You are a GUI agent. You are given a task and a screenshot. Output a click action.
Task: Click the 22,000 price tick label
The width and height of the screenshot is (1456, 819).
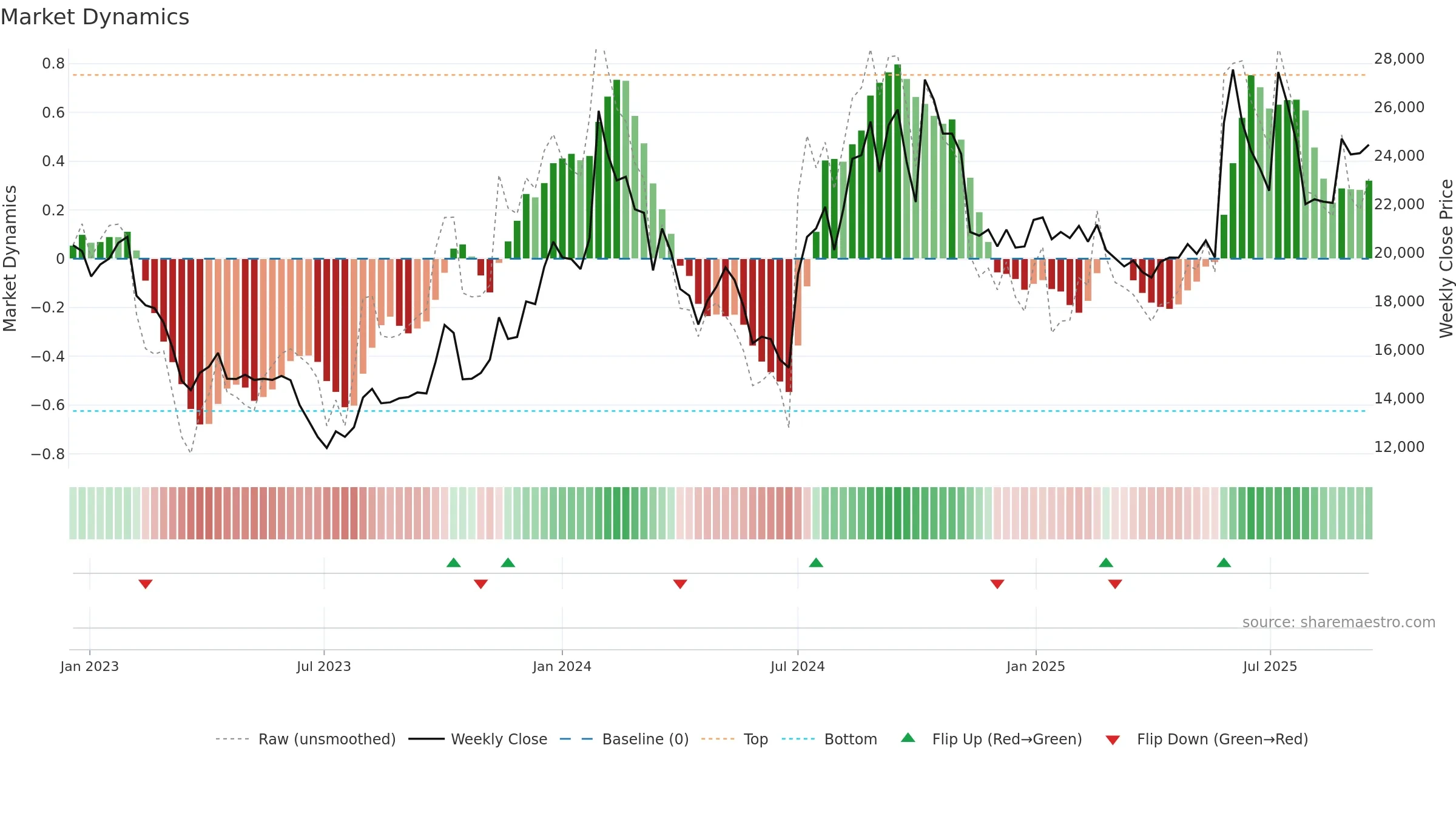(1399, 204)
